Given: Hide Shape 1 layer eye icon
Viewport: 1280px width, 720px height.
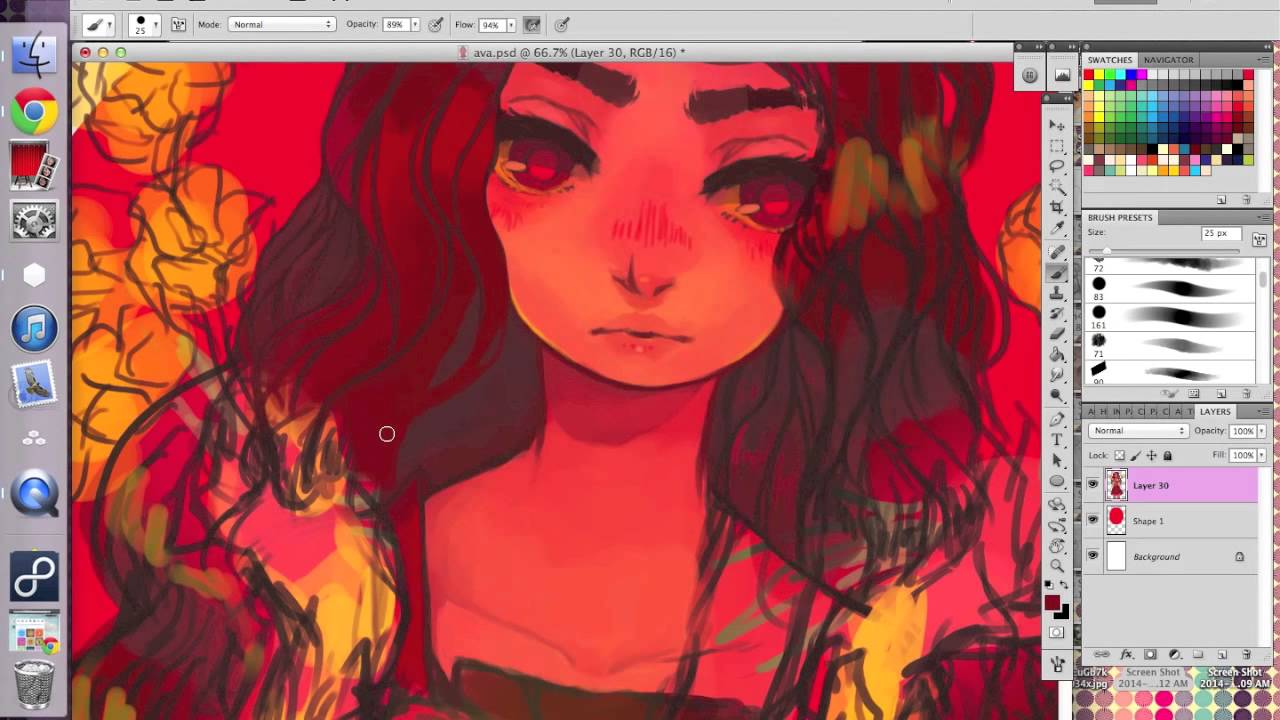Looking at the screenshot, I should [1093, 520].
